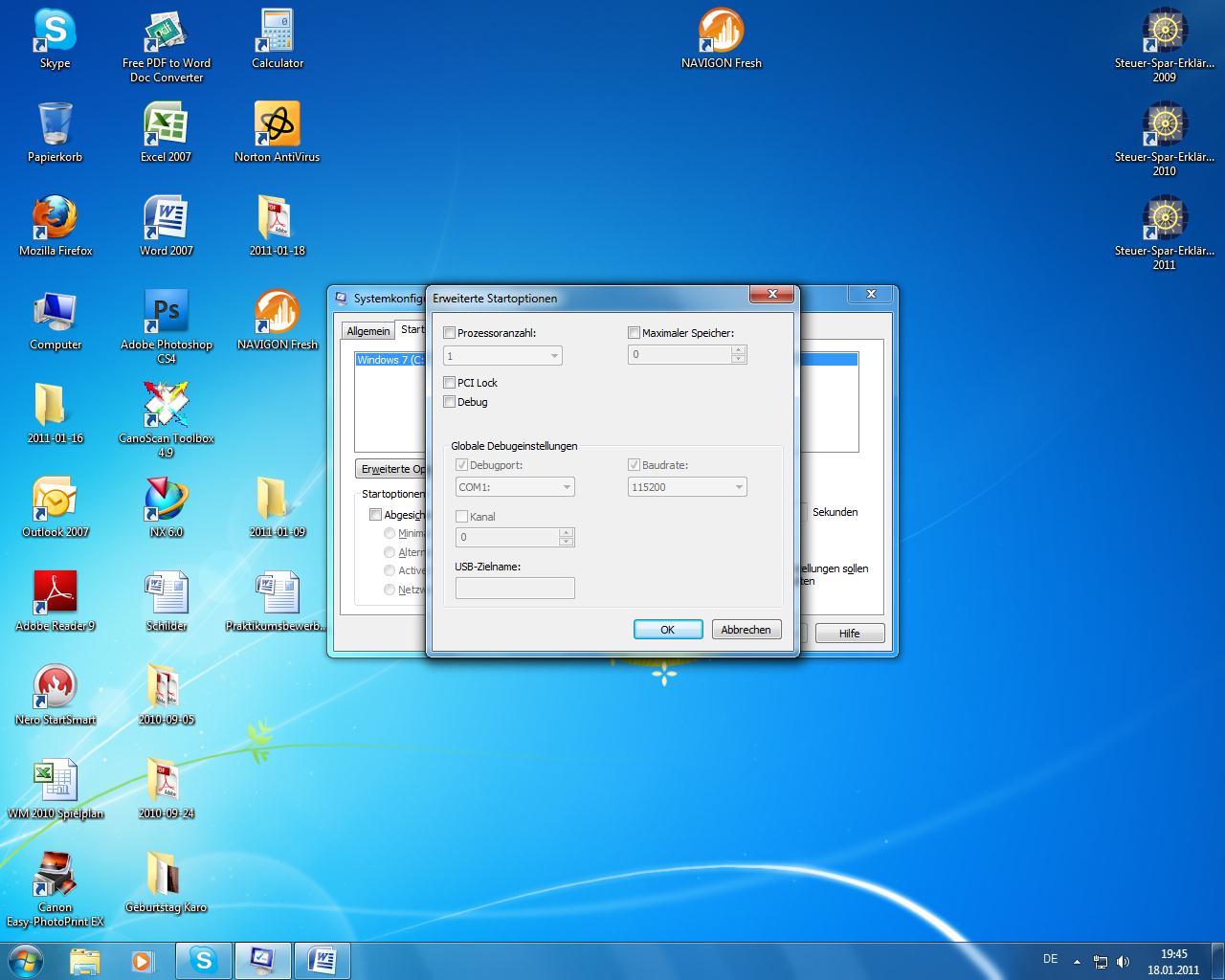1225x980 pixels.
Task: Open the Adobe Reader 9 icon
Action: (56, 601)
